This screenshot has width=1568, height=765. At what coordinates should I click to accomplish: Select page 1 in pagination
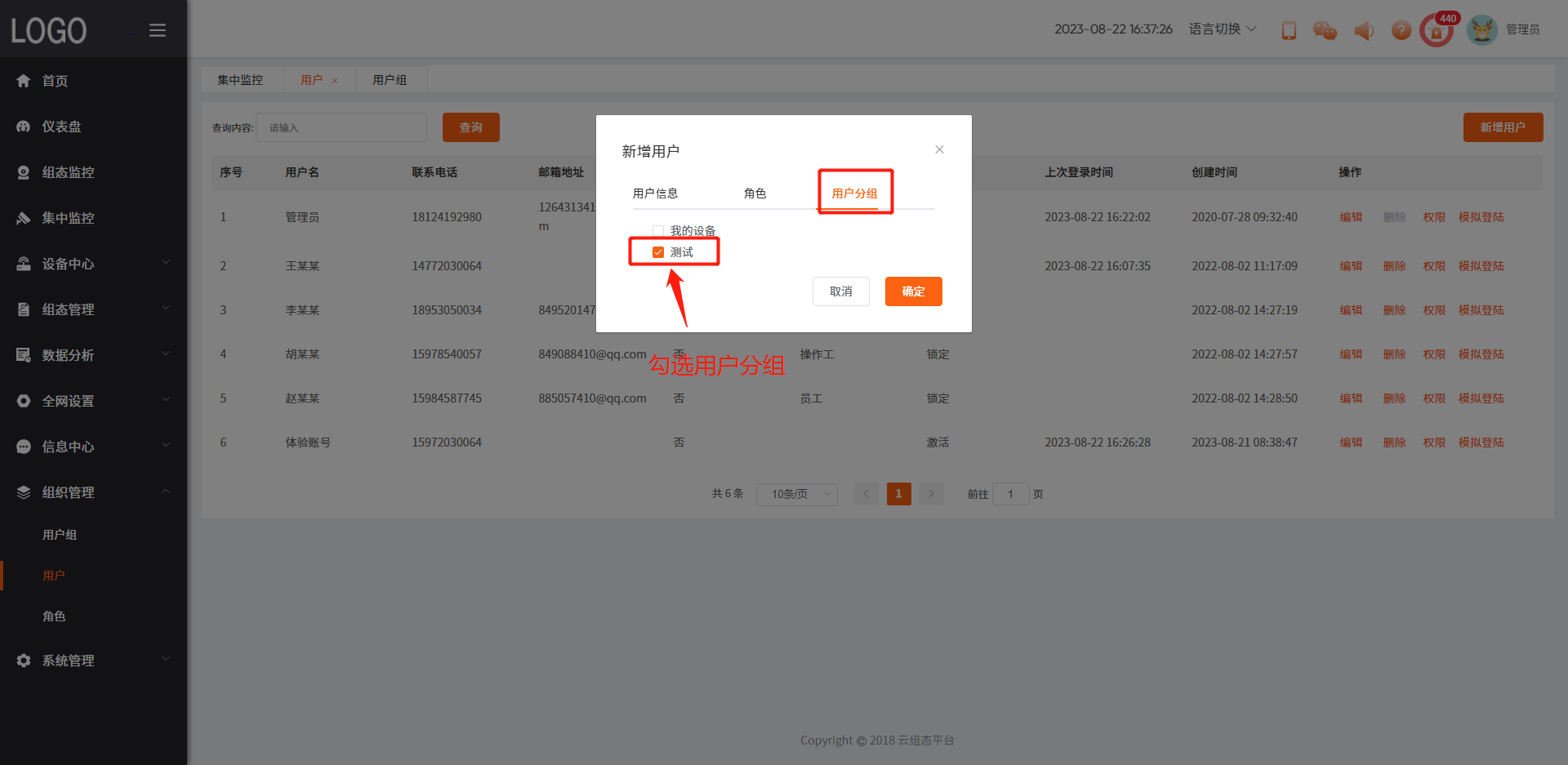(x=899, y=494)
